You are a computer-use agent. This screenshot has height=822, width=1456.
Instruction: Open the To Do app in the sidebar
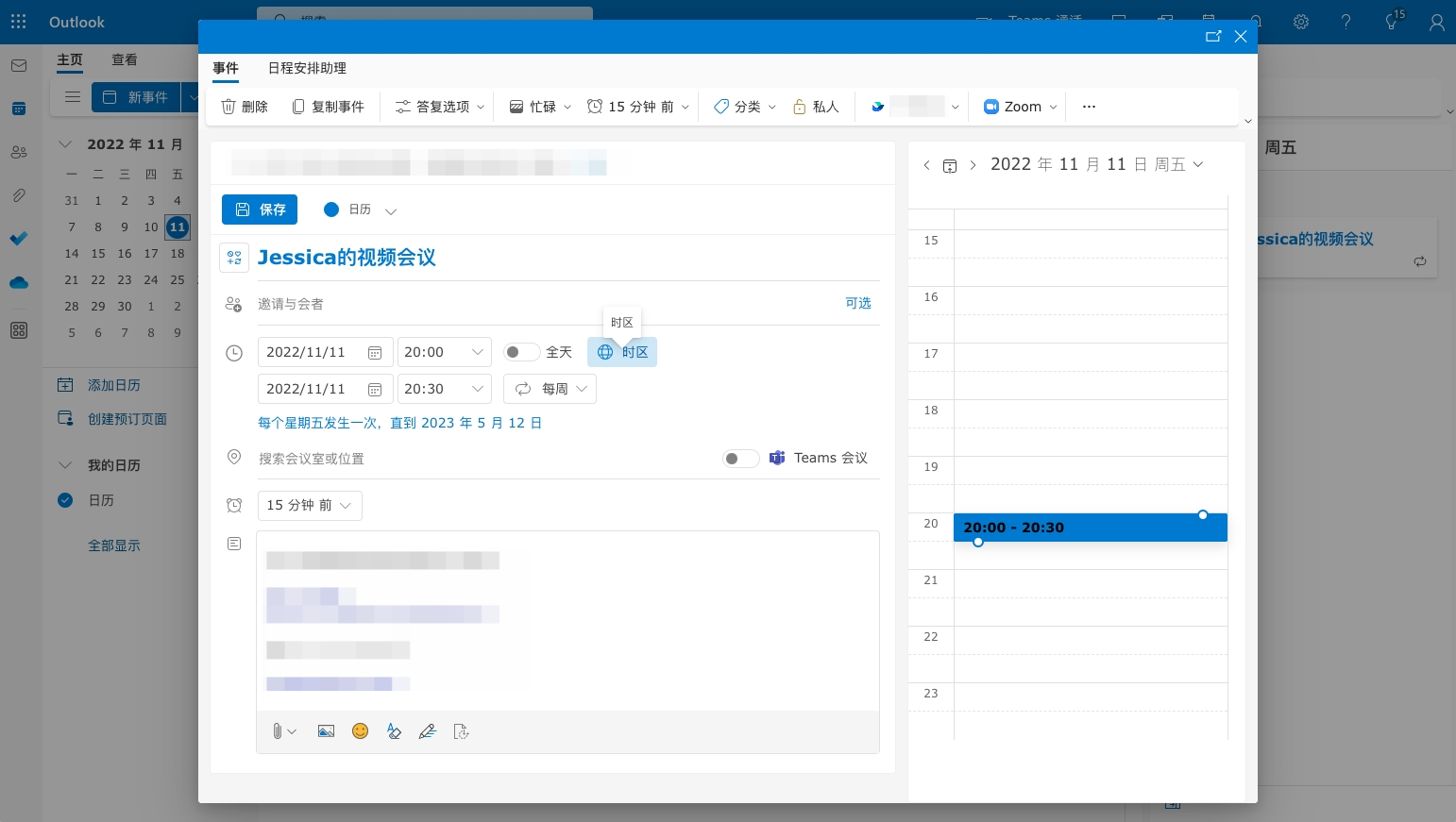(x=18, y=239)
